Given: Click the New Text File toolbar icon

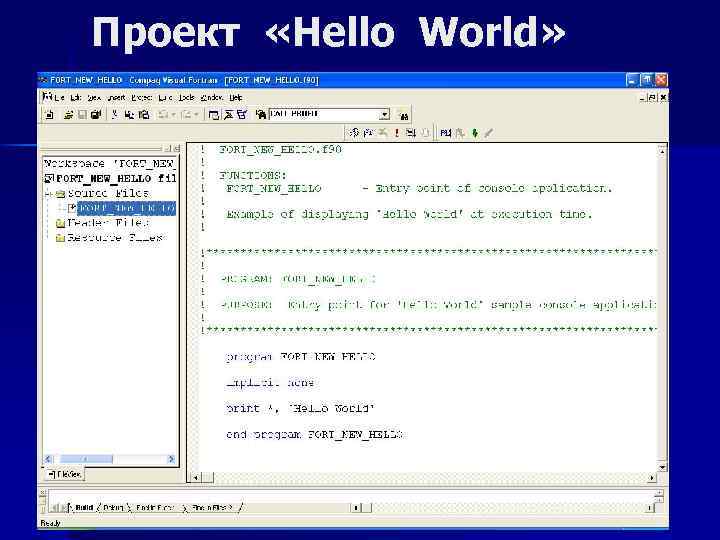Looking at the screenshot, I should click(50, 115).
